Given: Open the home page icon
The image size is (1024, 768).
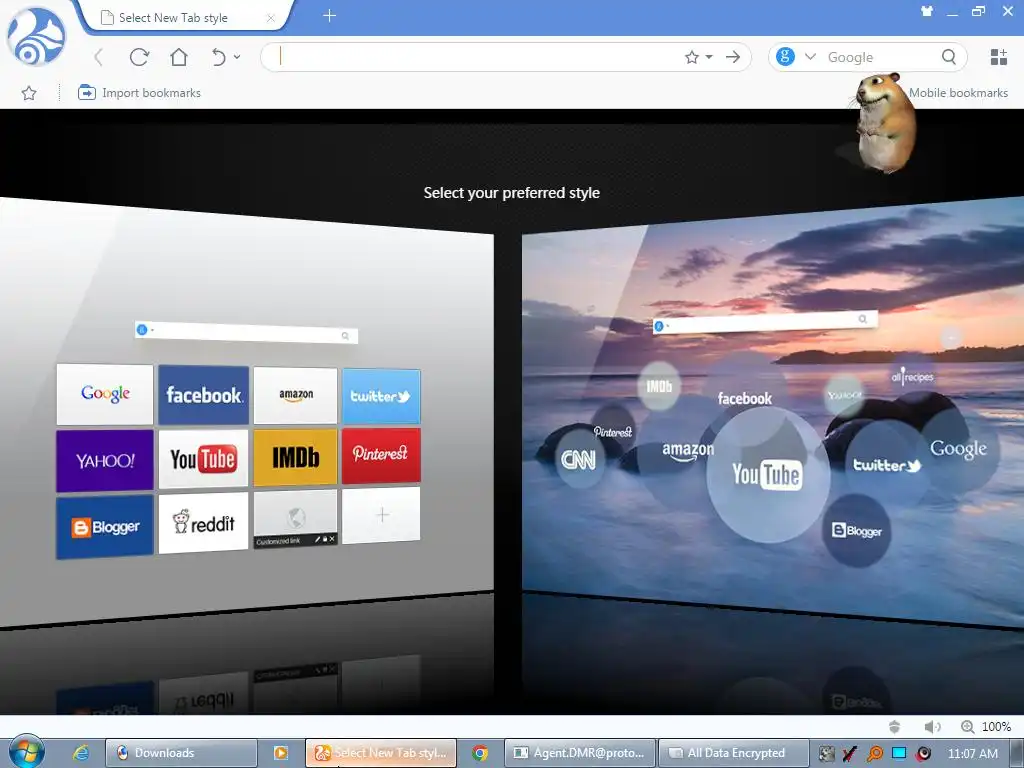Looking at the screenshot, I should point(179,57).
